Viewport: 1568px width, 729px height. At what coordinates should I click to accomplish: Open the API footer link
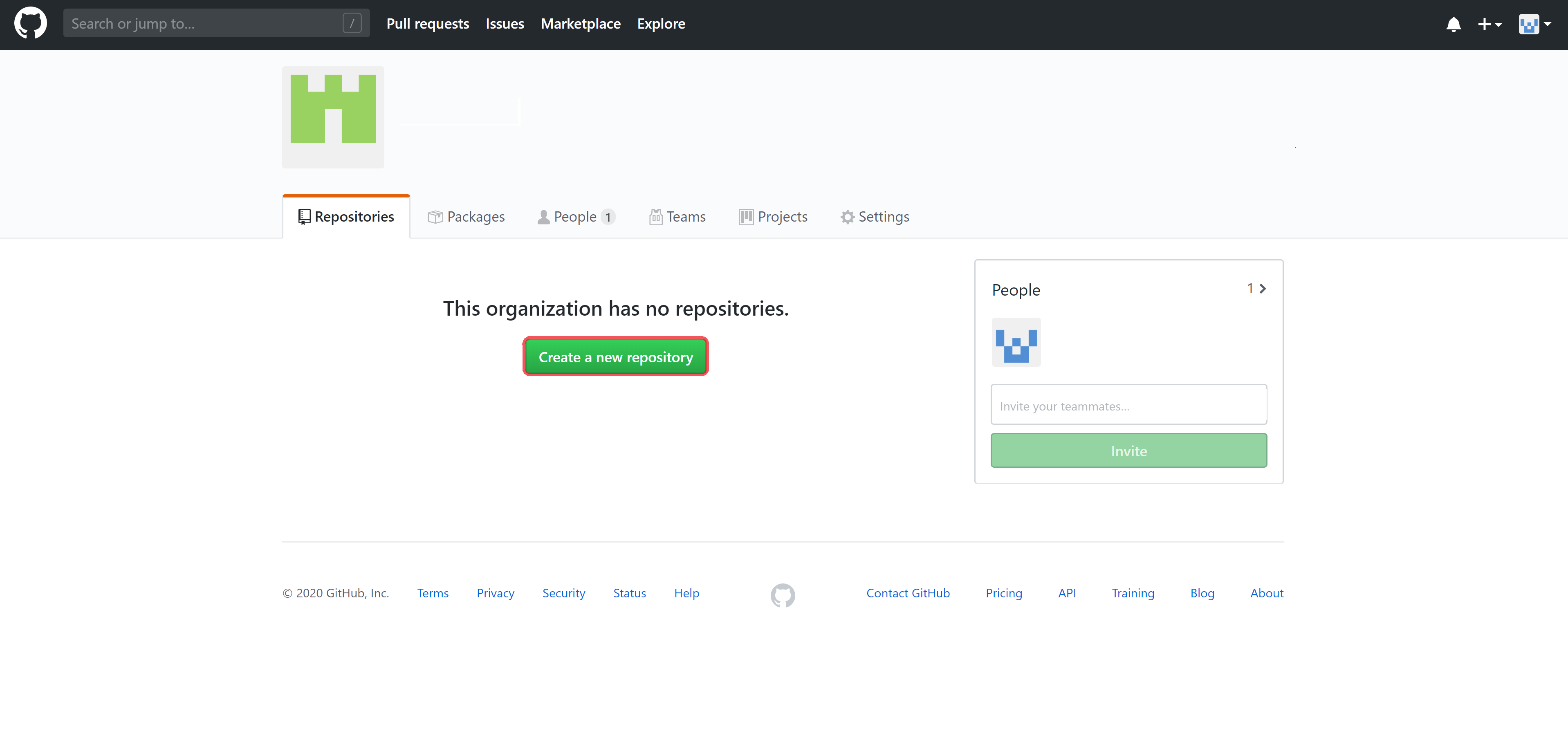1067,593
